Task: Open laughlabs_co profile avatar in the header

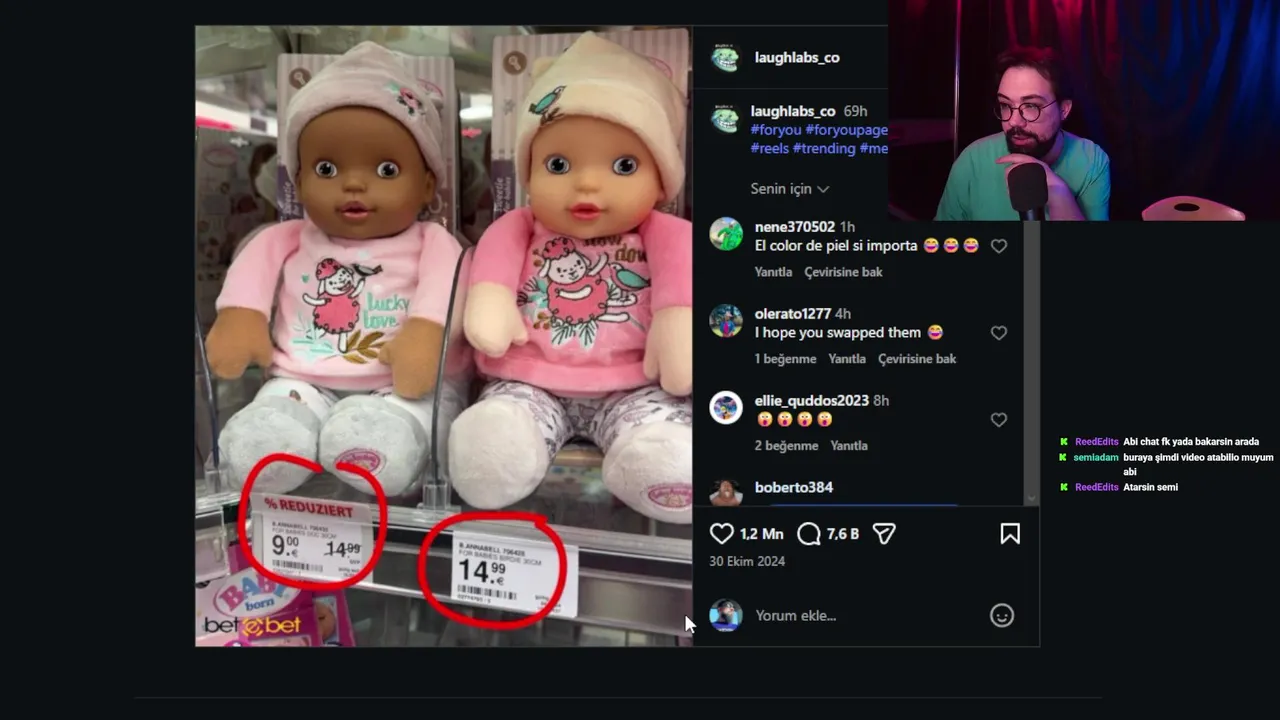Action: 725,58
